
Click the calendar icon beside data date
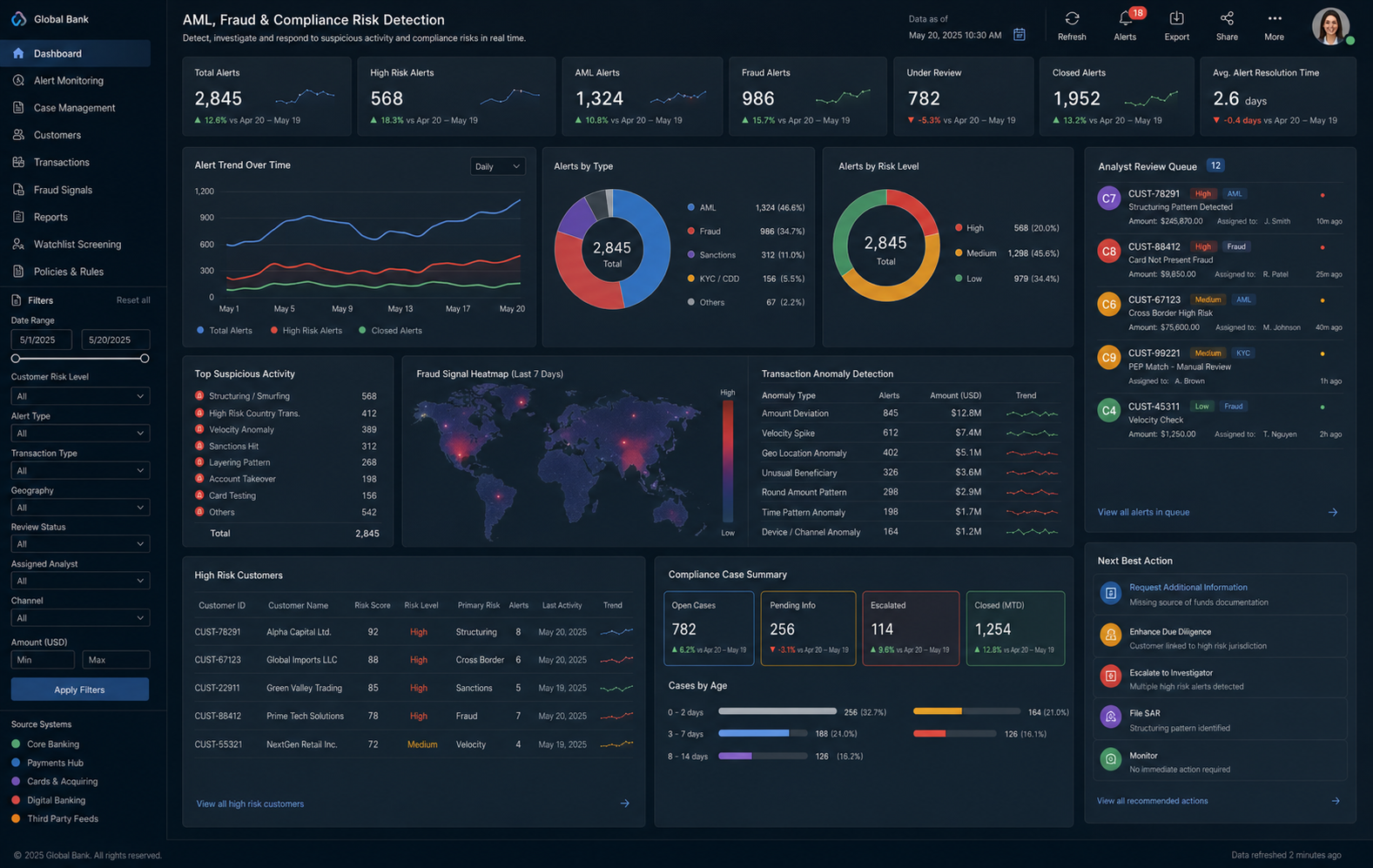point(1019,35)
